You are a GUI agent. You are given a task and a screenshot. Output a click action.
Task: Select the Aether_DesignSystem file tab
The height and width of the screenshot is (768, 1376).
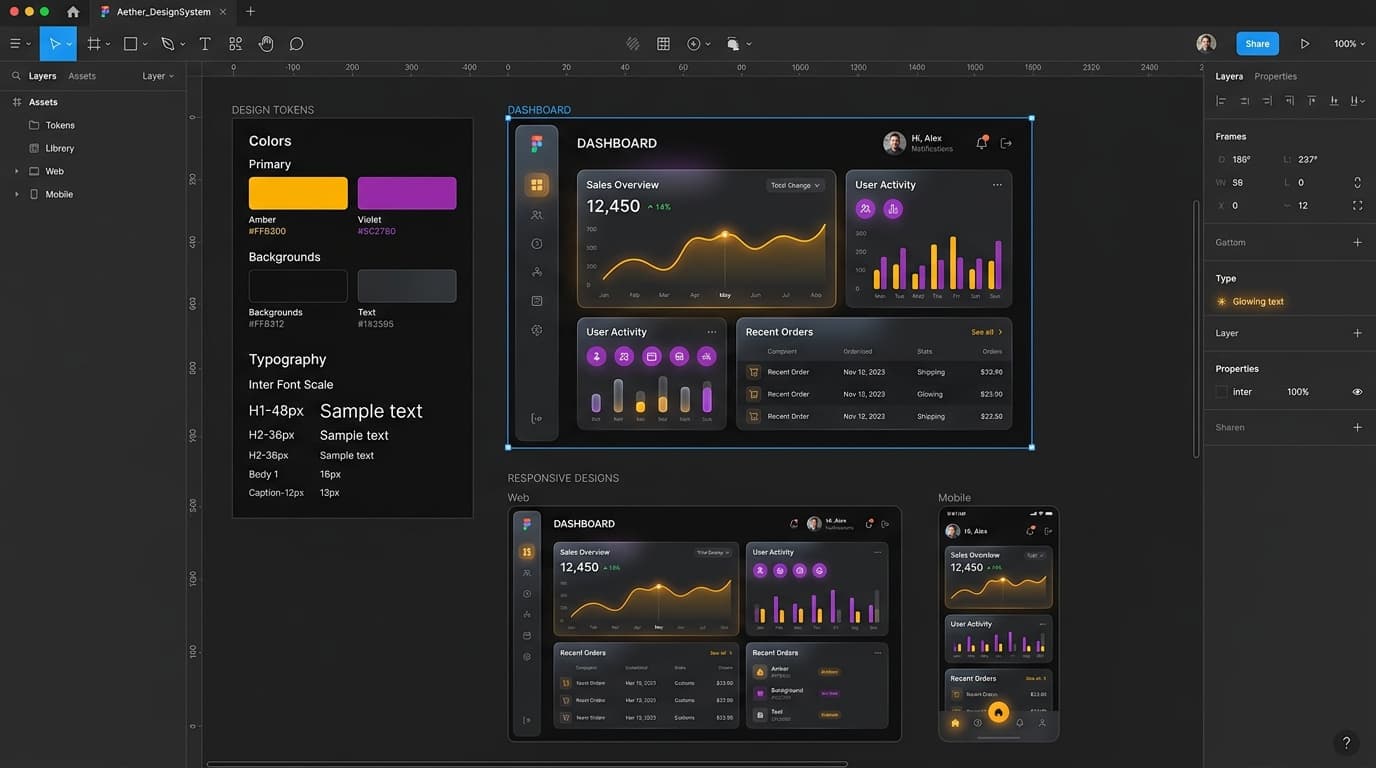[161, 12]
